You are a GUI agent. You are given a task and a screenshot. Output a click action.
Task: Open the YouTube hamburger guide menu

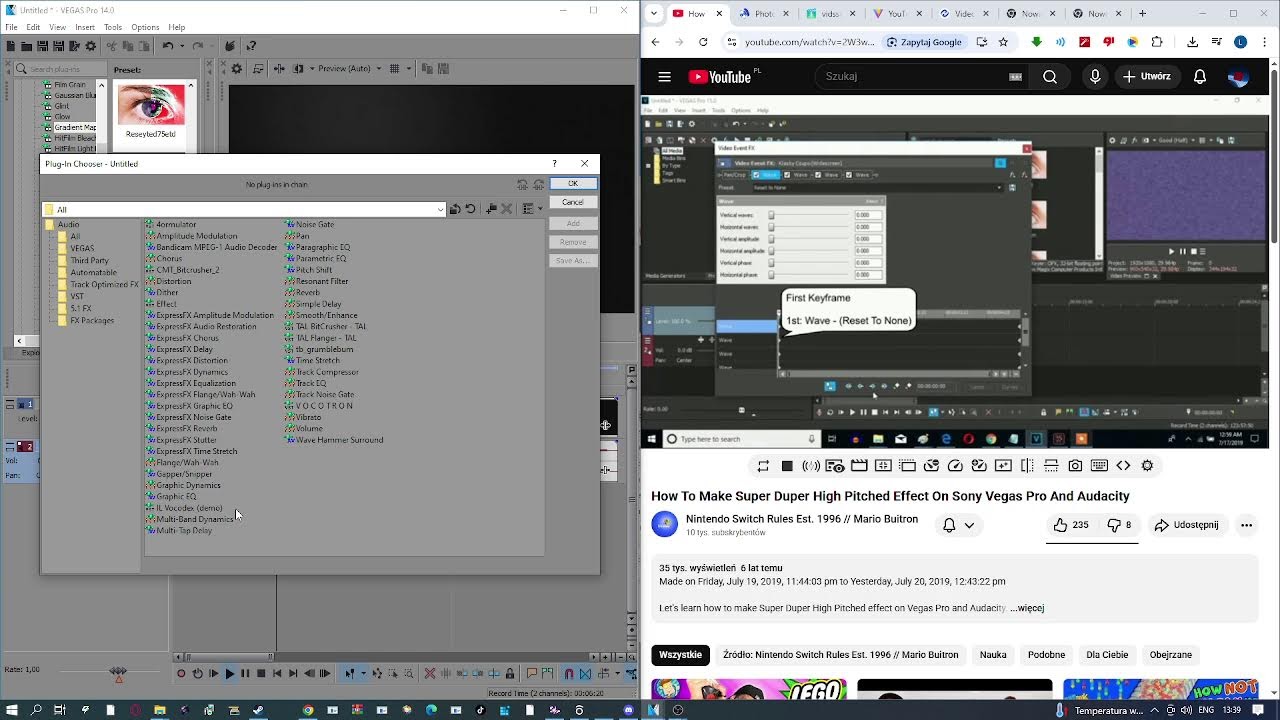click(664, 76)
